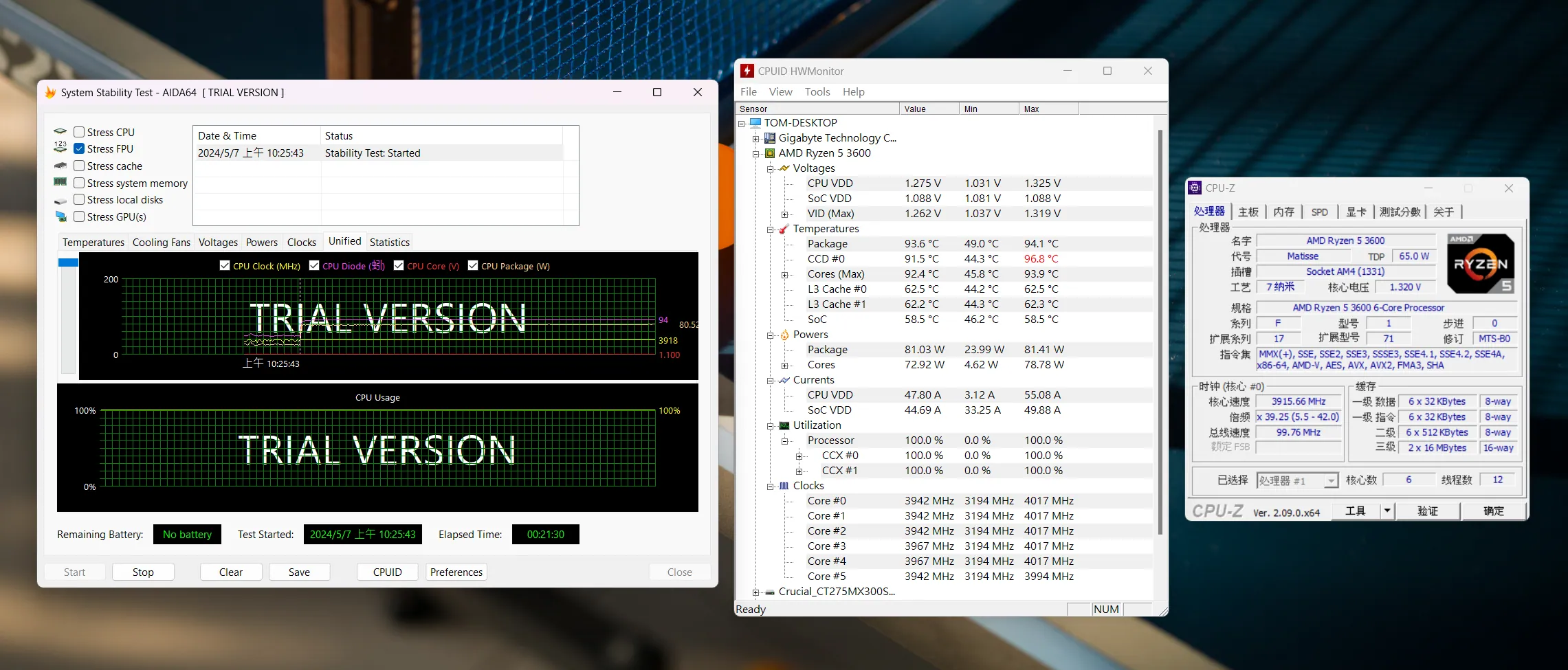Click the Powers flame icon in HWMonitor
Viewport: 1568px width, 670px height.
(x=784, y=335)
